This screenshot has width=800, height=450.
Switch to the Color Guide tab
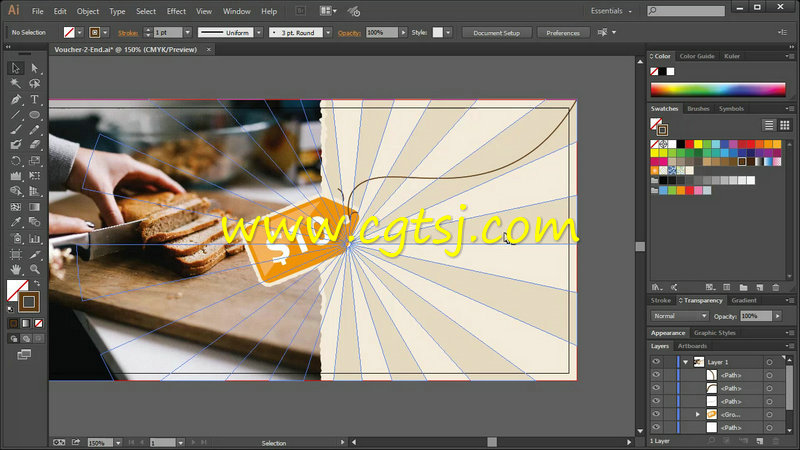point(697,56)
